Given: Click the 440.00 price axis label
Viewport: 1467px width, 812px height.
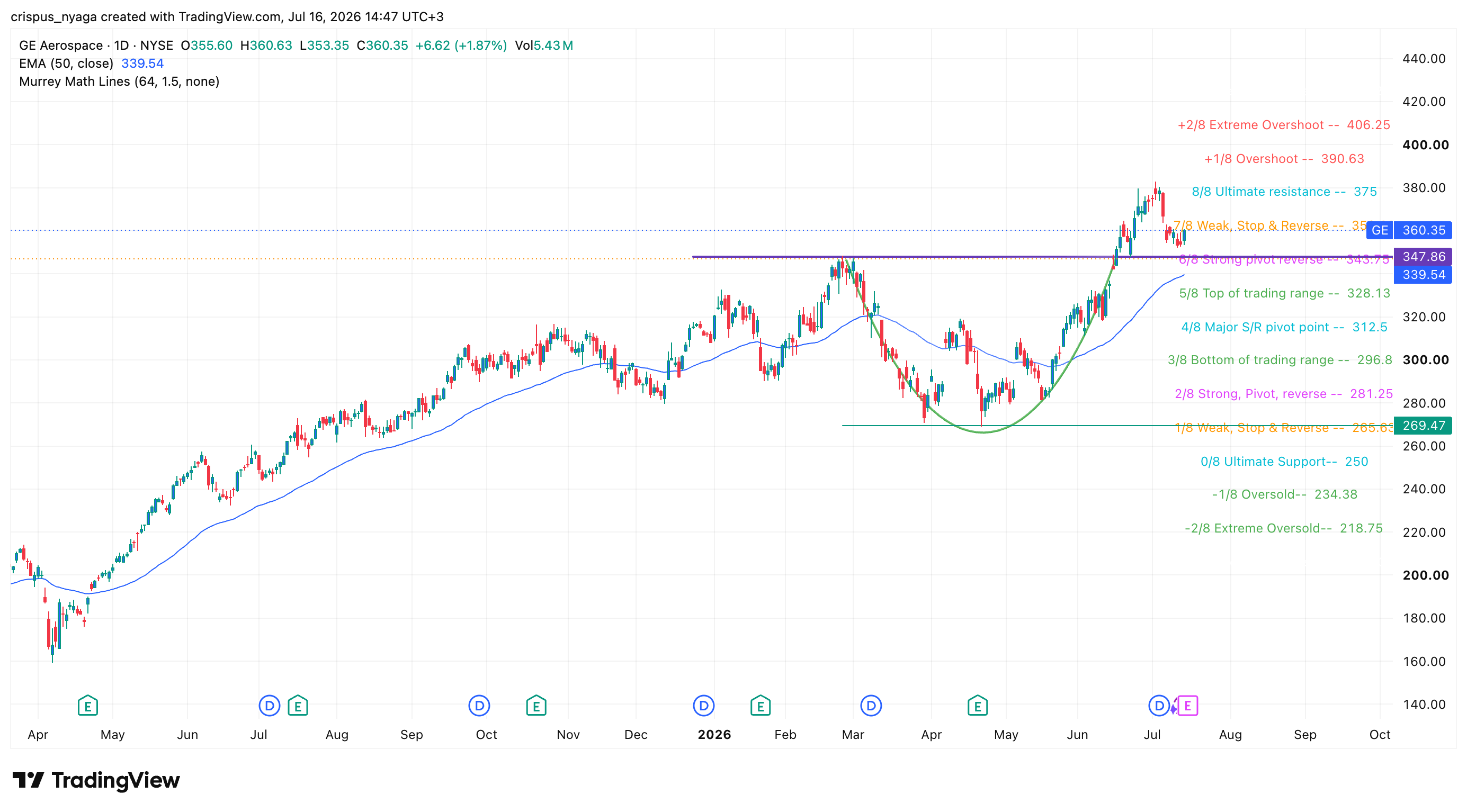Looking at the screenshot, I should tap(1424, 59).
